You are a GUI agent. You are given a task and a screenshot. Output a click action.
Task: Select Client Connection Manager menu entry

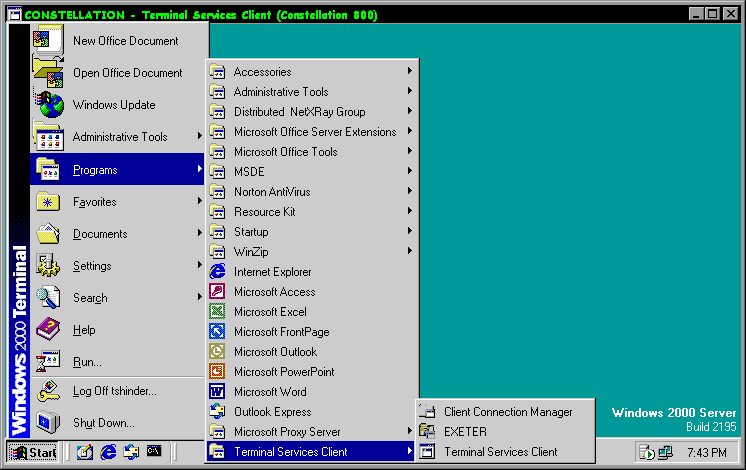[x=508, y=412]
